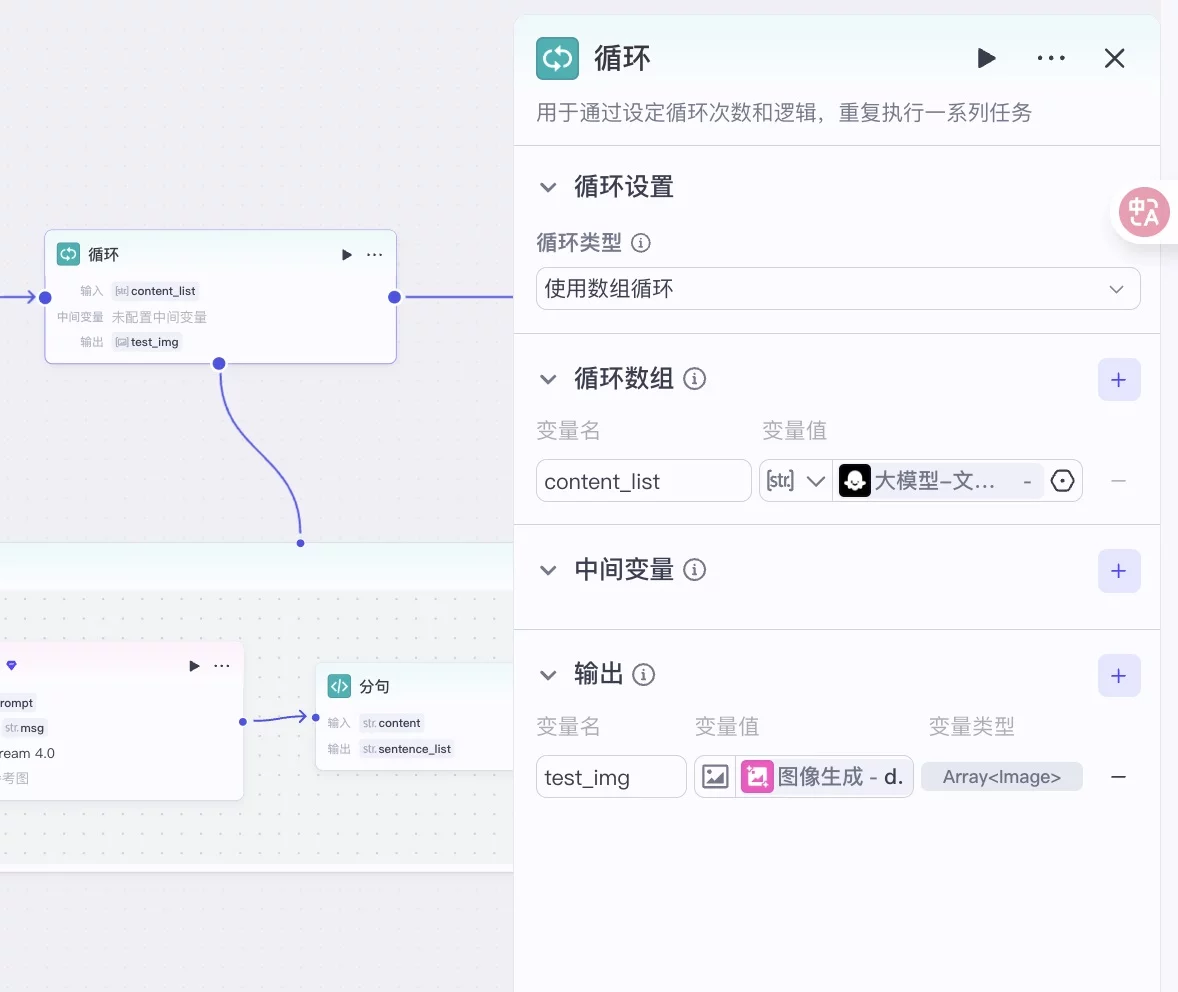
Task: Click the 循环 loop icon in panel header
Action: click(557, 58)
